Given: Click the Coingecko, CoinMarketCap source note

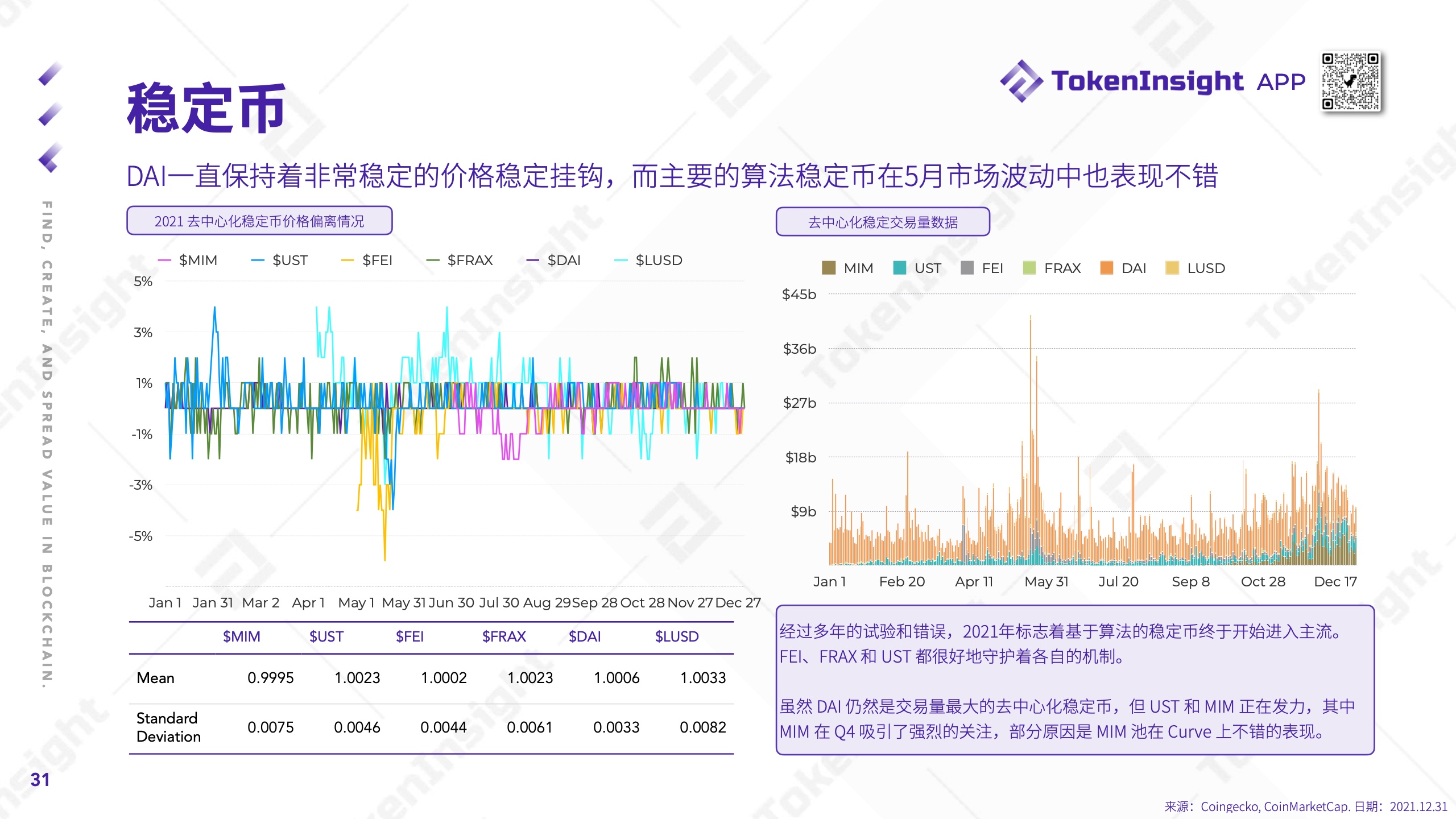Looking at the screenshot, I should (x=1306, y=806).
